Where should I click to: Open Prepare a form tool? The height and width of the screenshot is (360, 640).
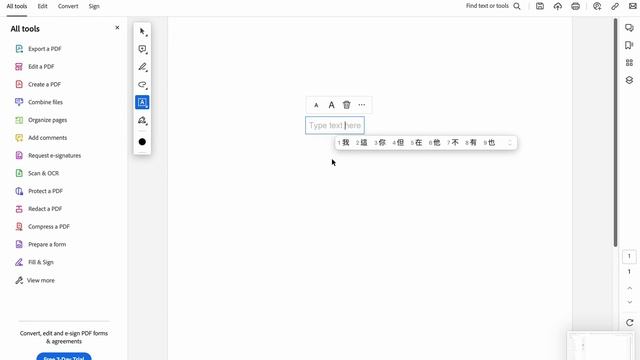[x=41, y=244]
